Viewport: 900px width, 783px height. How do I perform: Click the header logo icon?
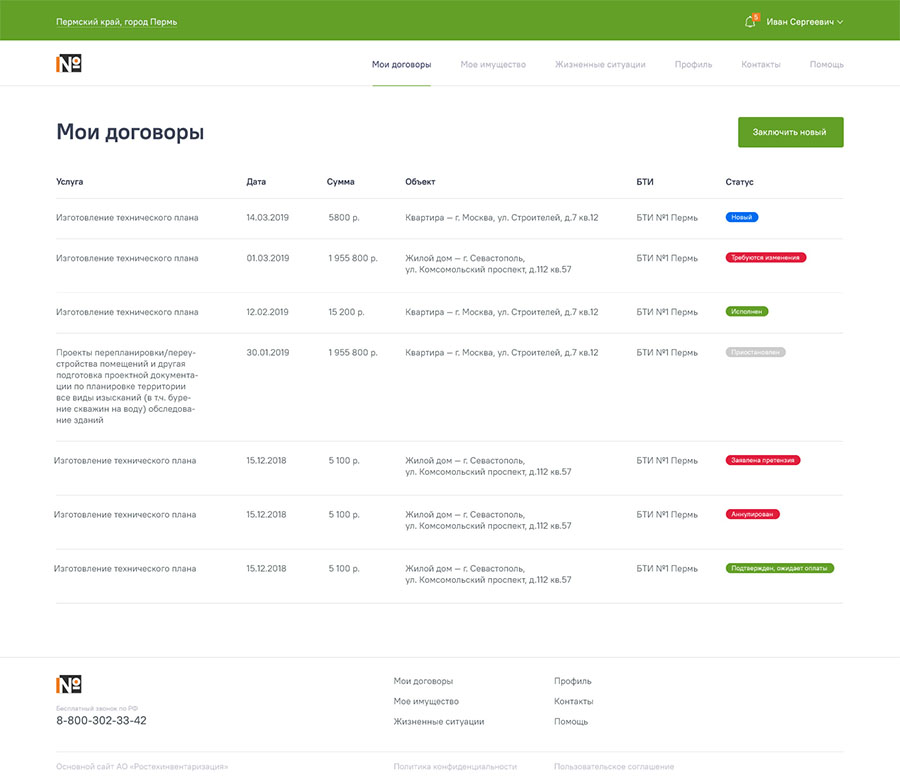tap(69, 64)
